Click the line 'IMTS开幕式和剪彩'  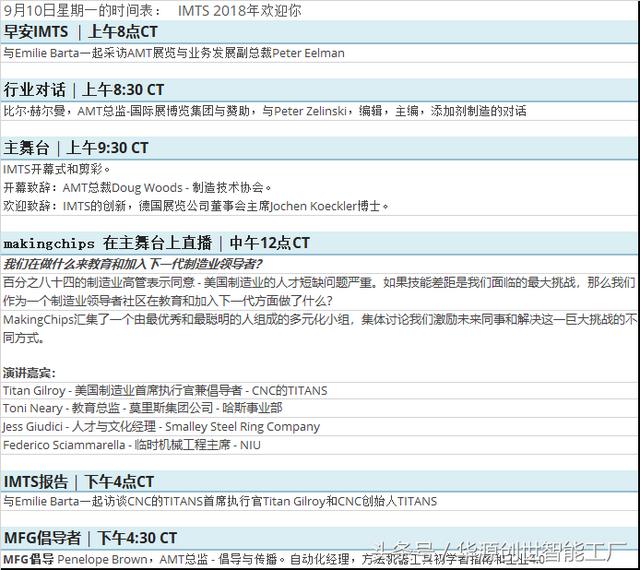57,169
